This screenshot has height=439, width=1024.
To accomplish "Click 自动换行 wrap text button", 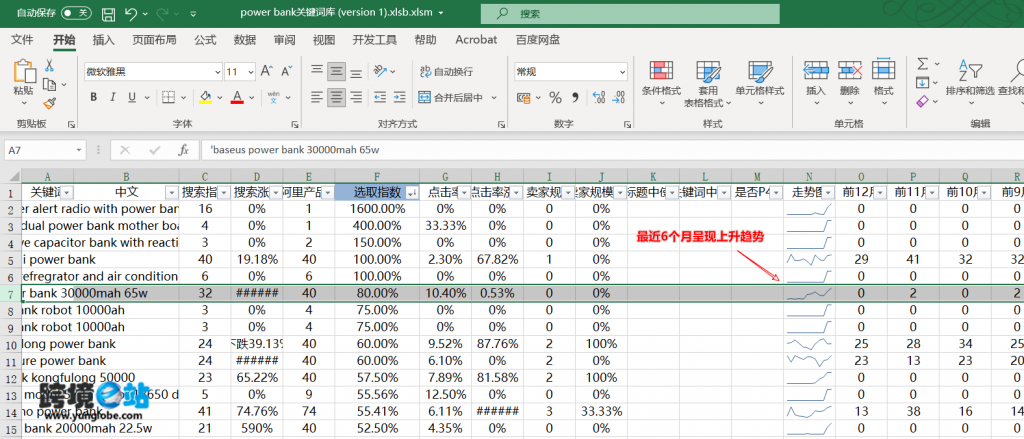I will point(447,72).
